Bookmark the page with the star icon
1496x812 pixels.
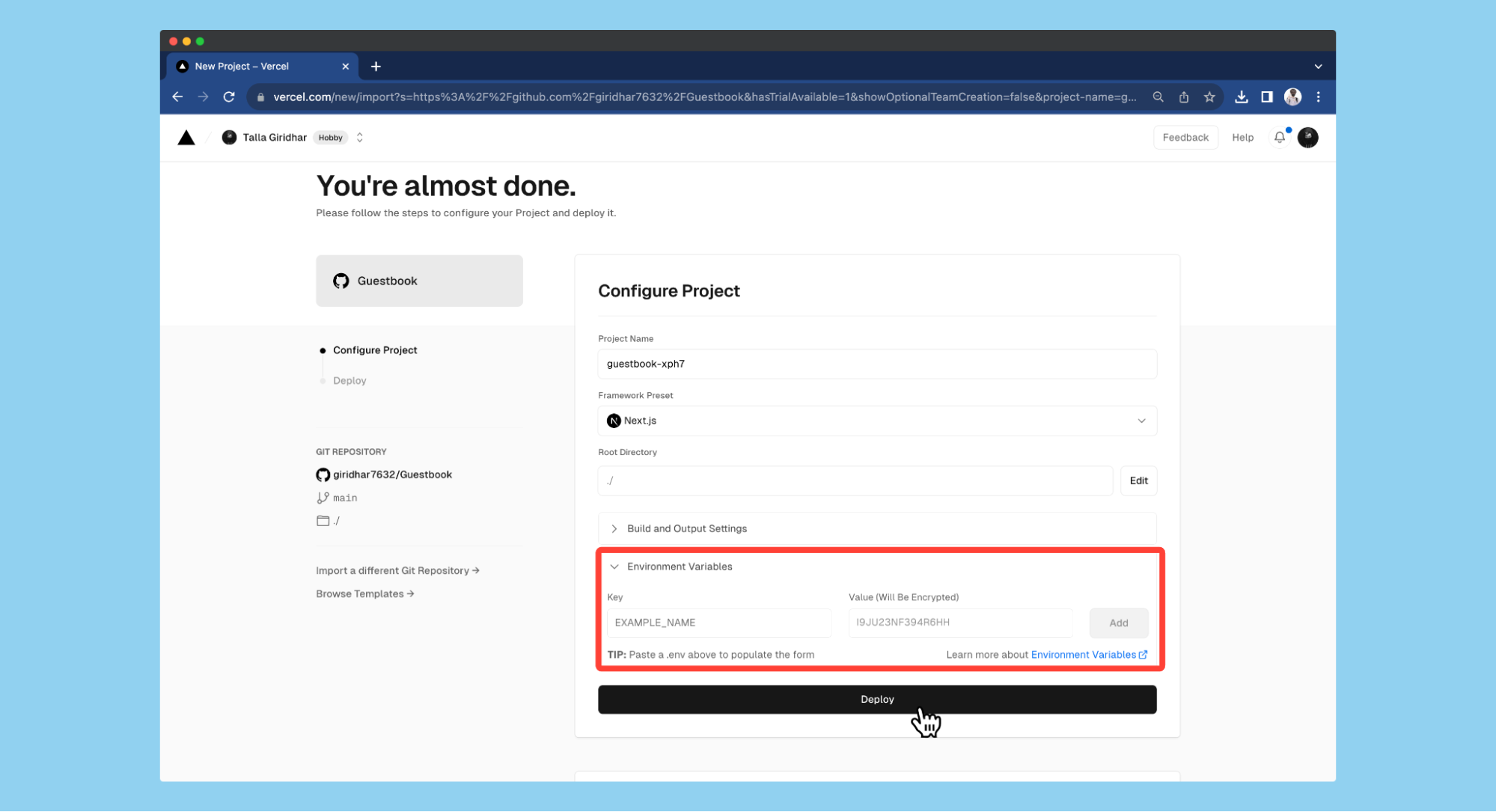(x=1209, y=97)
